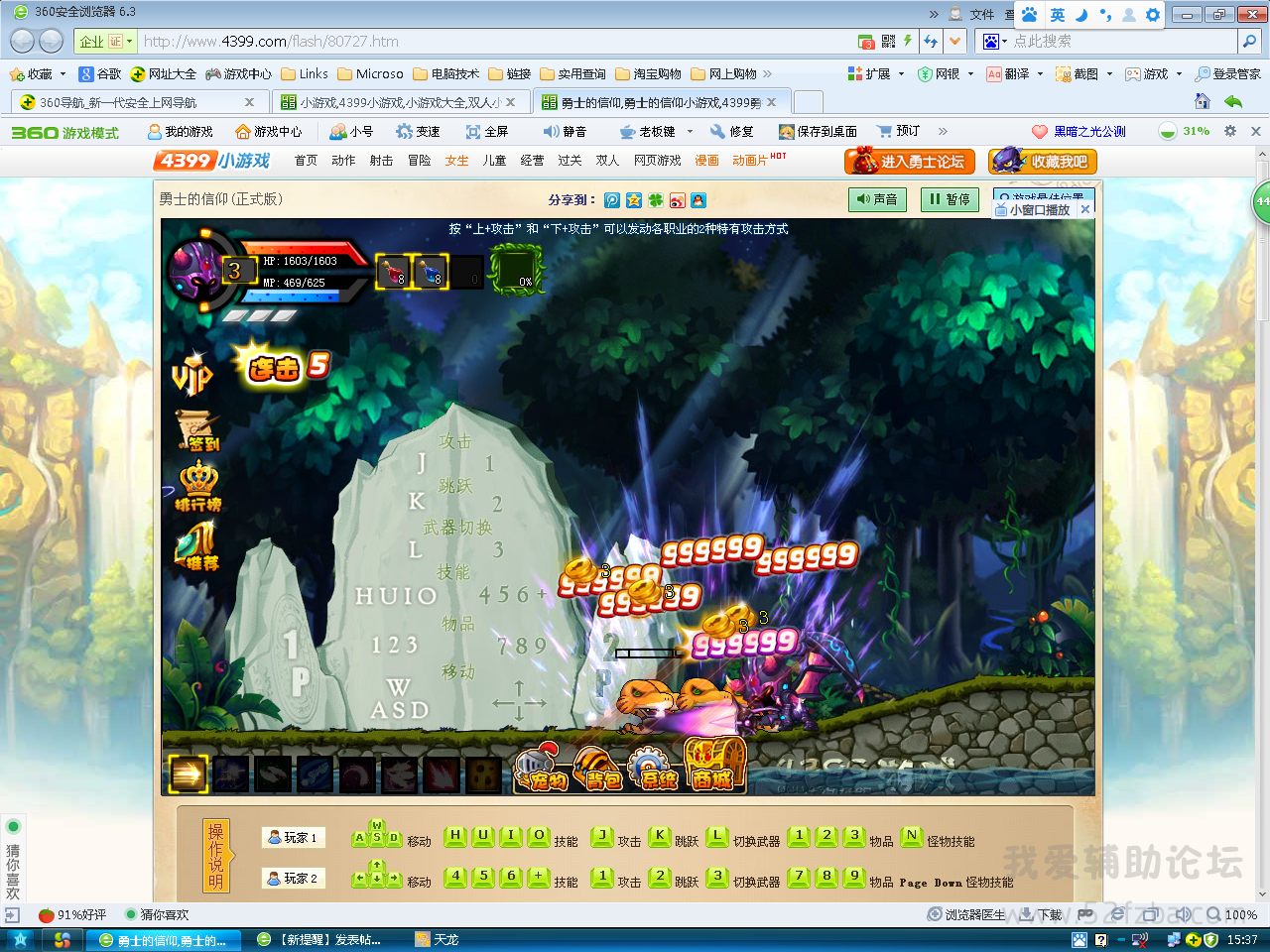Select 玩家 2 controls row
Image resolution: width=1270 pixels, height=952 pixels.
click(x=294, y=879)
